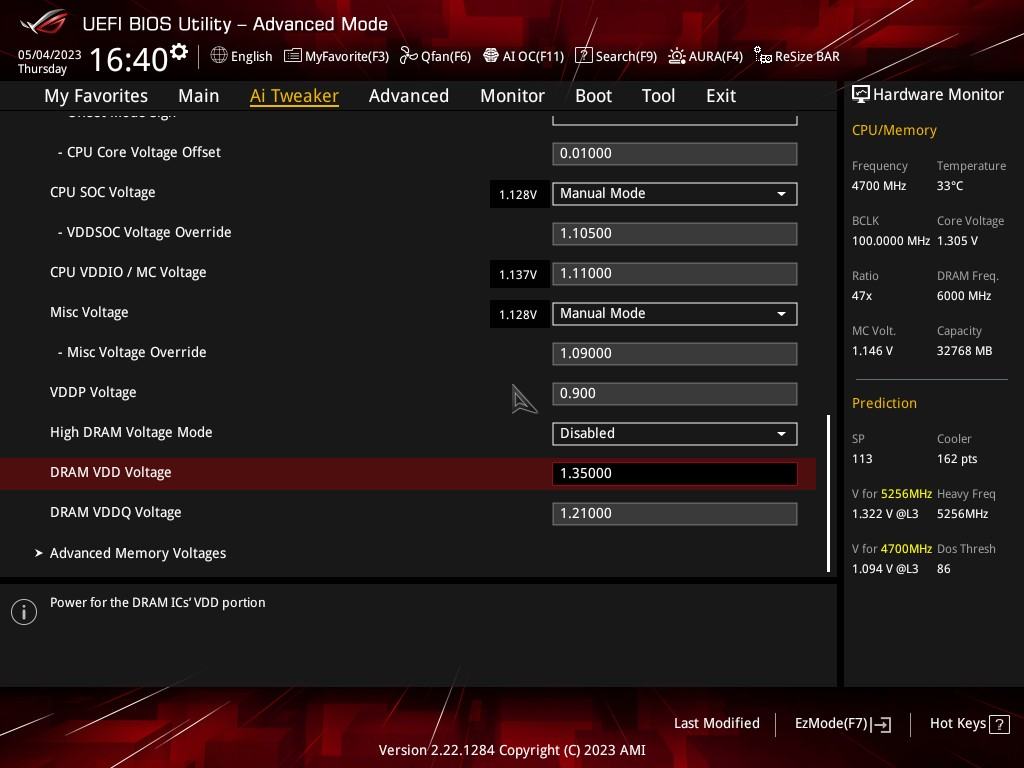This screenshot has height=768, width=1024.
Task: Click the 162 pts cooler score
Action: pyautogui.click(x=957, y=458)
